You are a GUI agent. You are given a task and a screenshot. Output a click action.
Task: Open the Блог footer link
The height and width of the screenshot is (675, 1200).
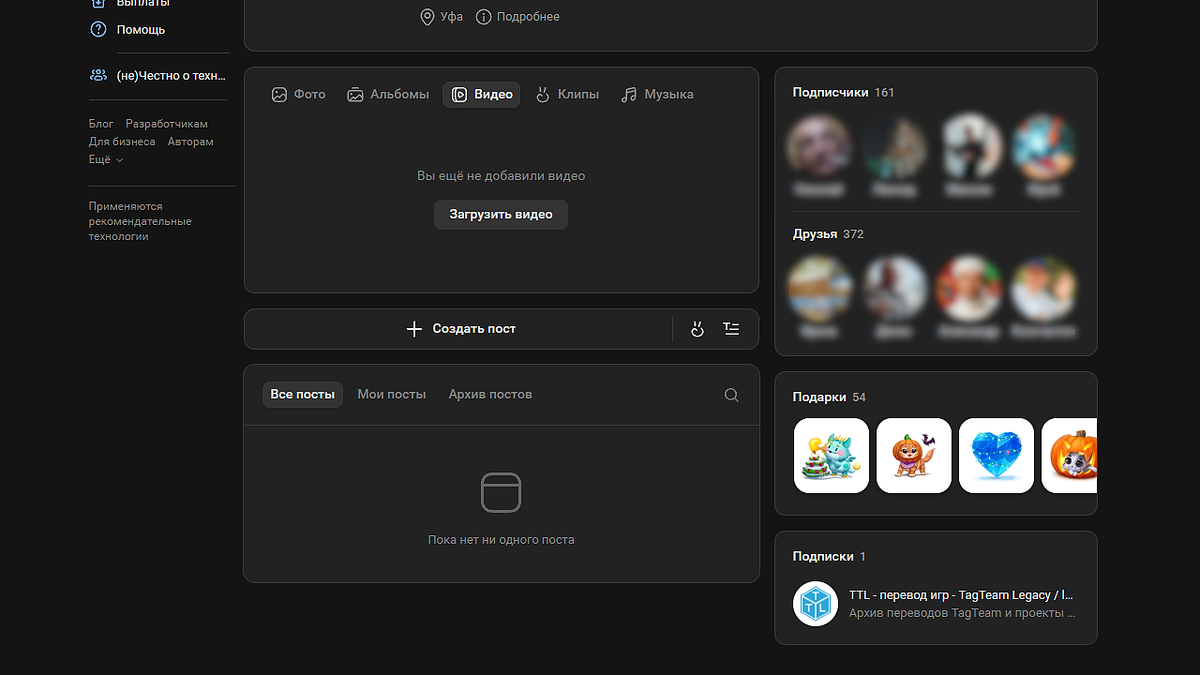[x=101, y=124]
